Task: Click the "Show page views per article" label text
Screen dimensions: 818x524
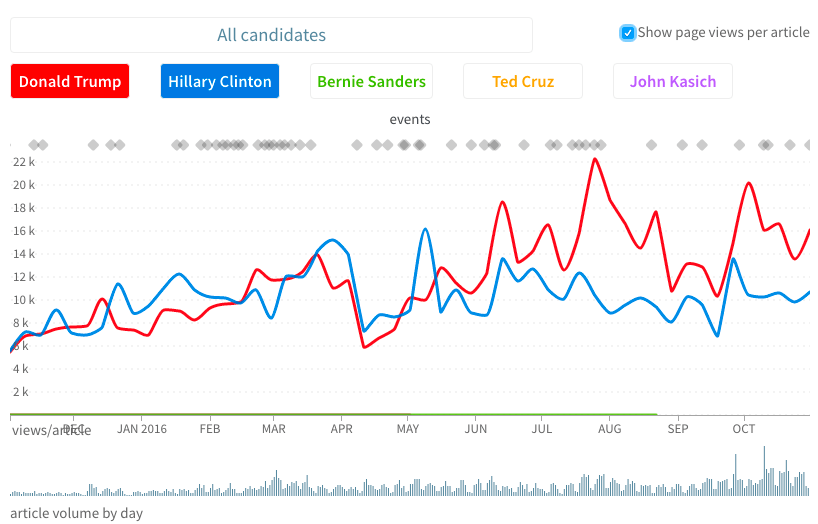Action: 723,32
